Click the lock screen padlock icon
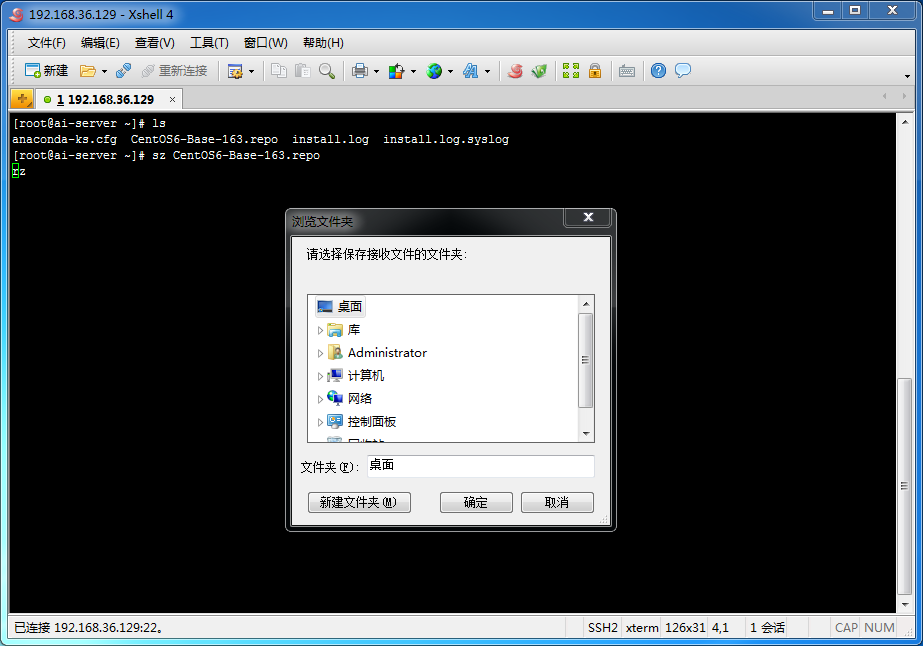This screenshot has height=646, width=923. coord(595,71)
